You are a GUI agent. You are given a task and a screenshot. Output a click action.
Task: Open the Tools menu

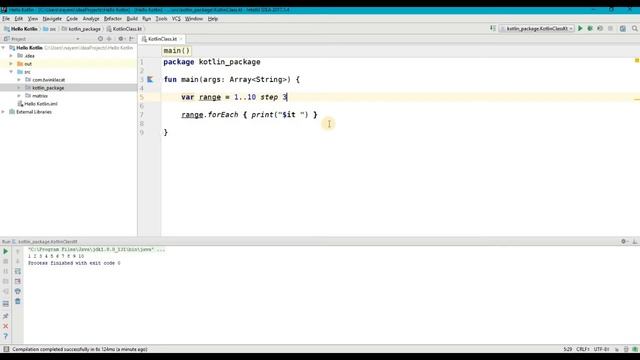pyautogui.click(x=161, y=19)
